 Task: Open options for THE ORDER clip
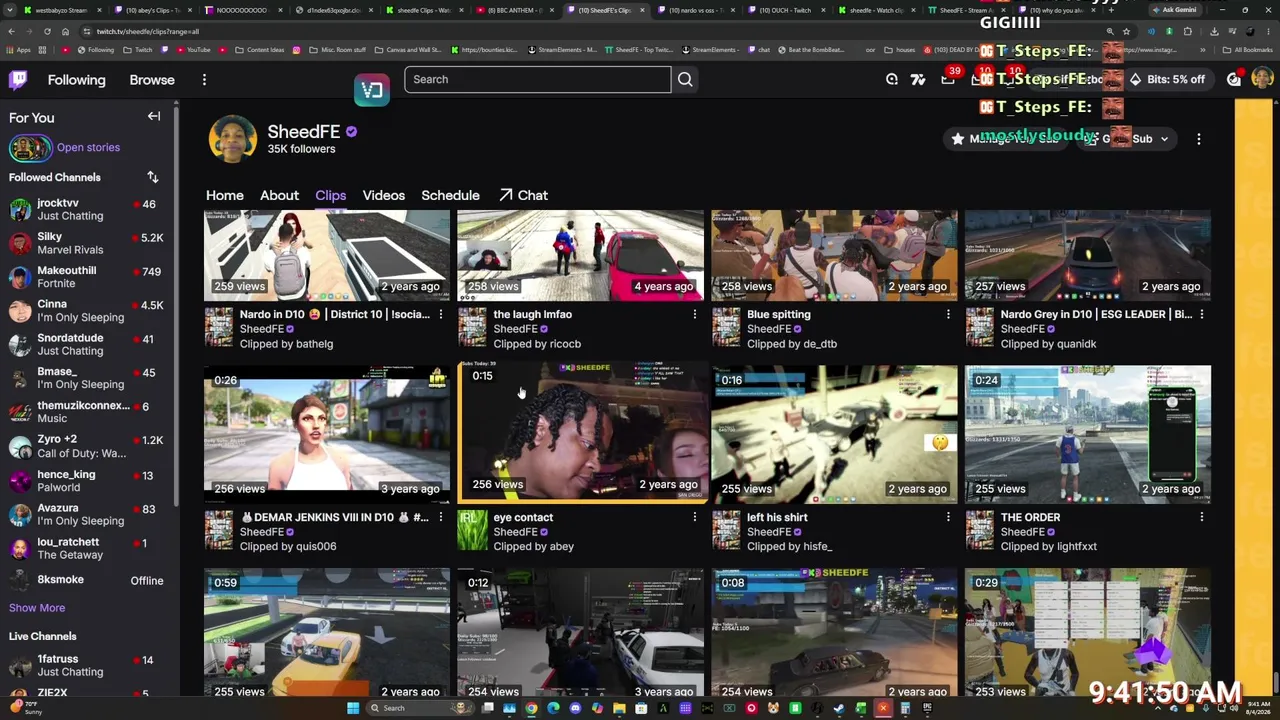pos(1202,517)
